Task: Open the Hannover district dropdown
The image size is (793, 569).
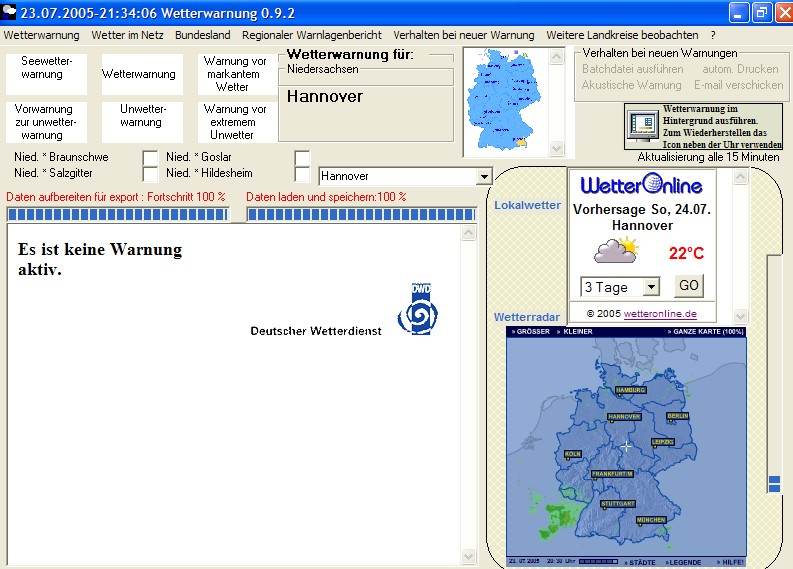Action: 484,177
